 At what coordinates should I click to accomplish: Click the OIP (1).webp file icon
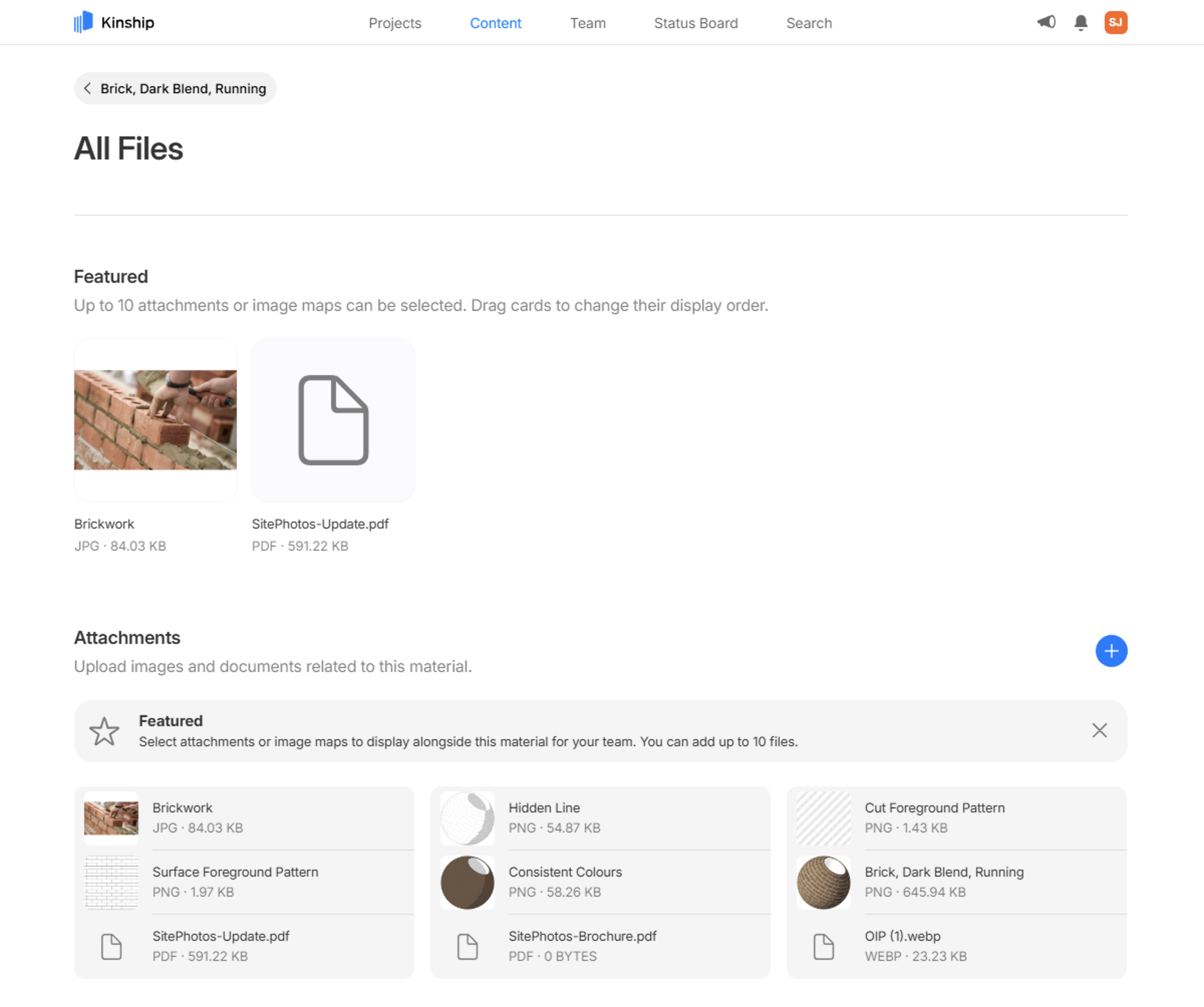(823, 946)
